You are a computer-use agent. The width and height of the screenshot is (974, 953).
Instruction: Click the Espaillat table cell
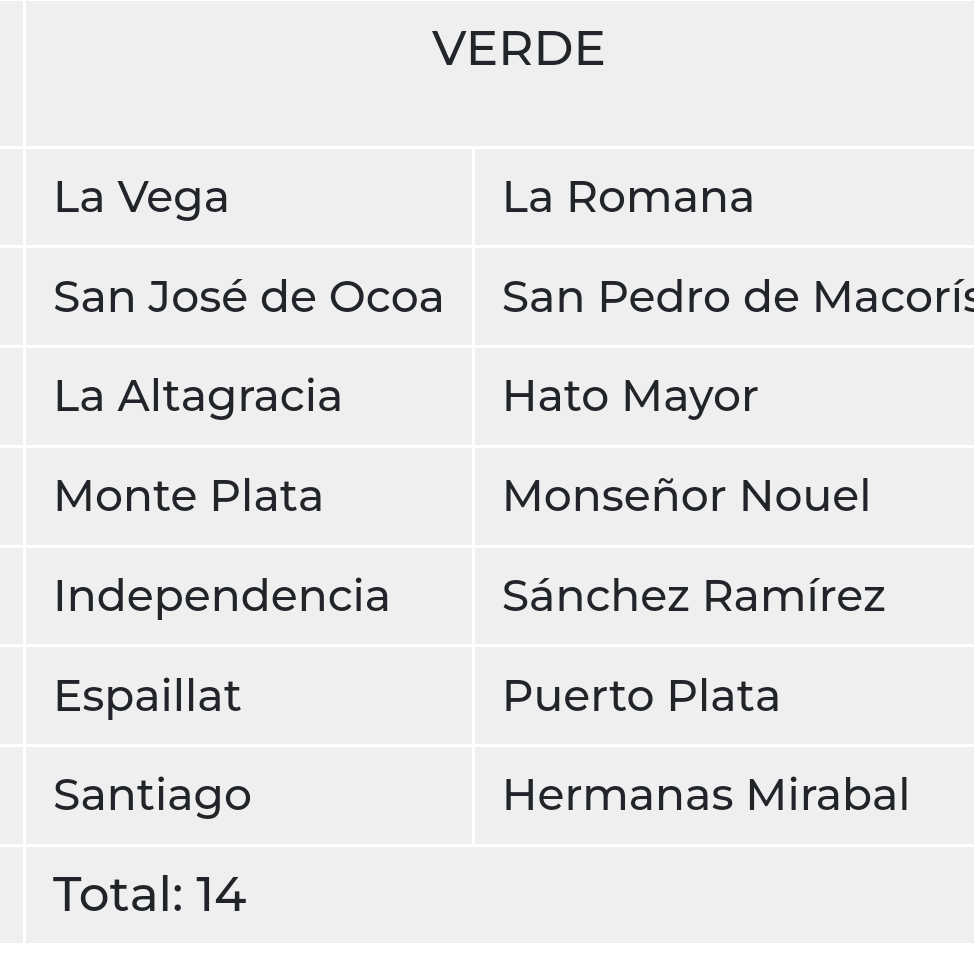click(248, 696)
